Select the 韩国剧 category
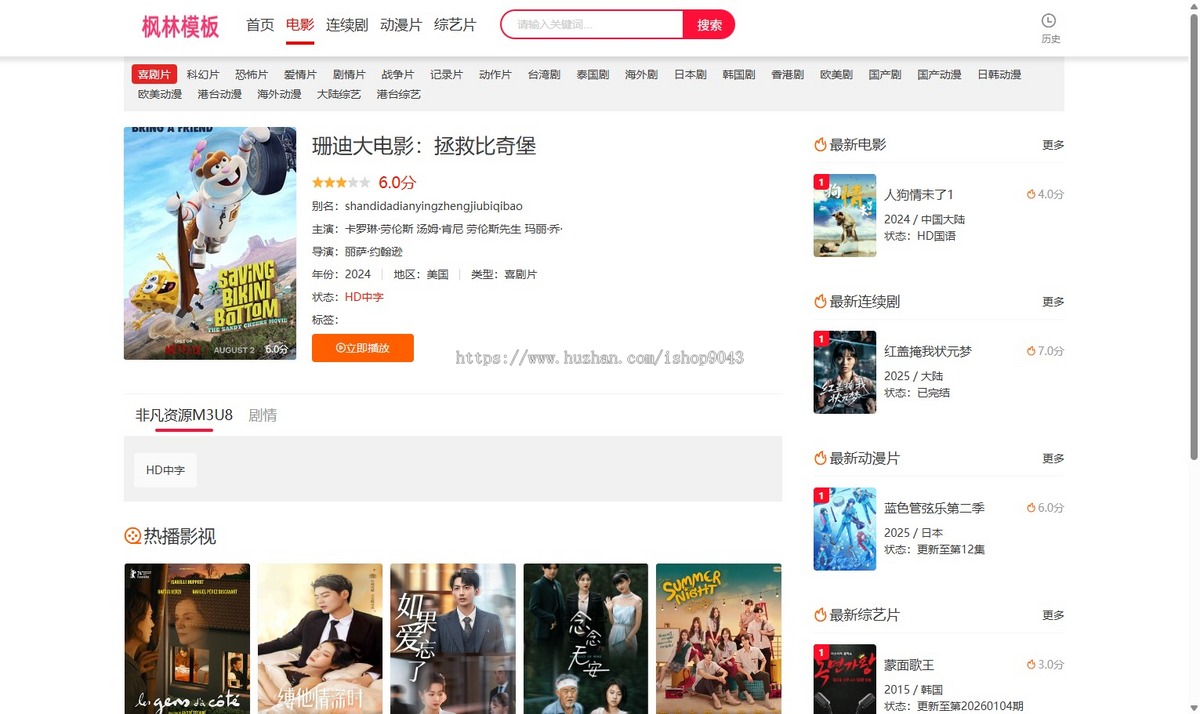Screen dimensions: 1200x714 coord(738,75)
